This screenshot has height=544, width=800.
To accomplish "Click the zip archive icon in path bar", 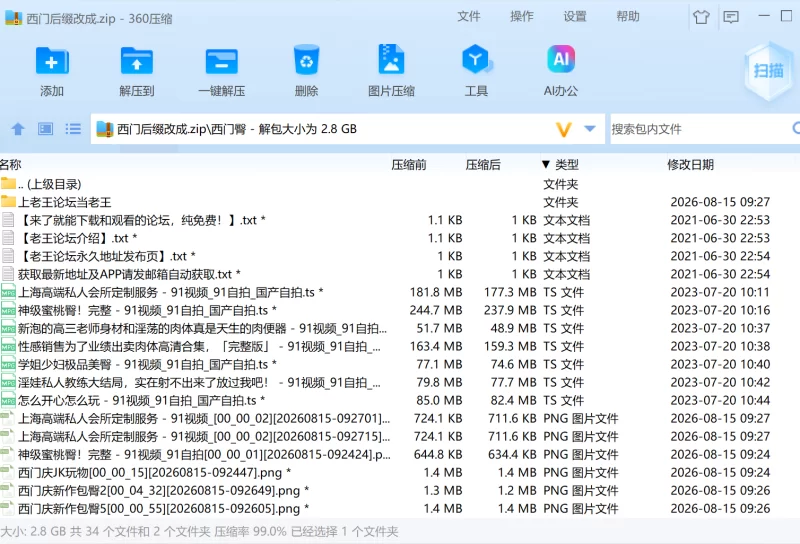I will coord(105,129).
